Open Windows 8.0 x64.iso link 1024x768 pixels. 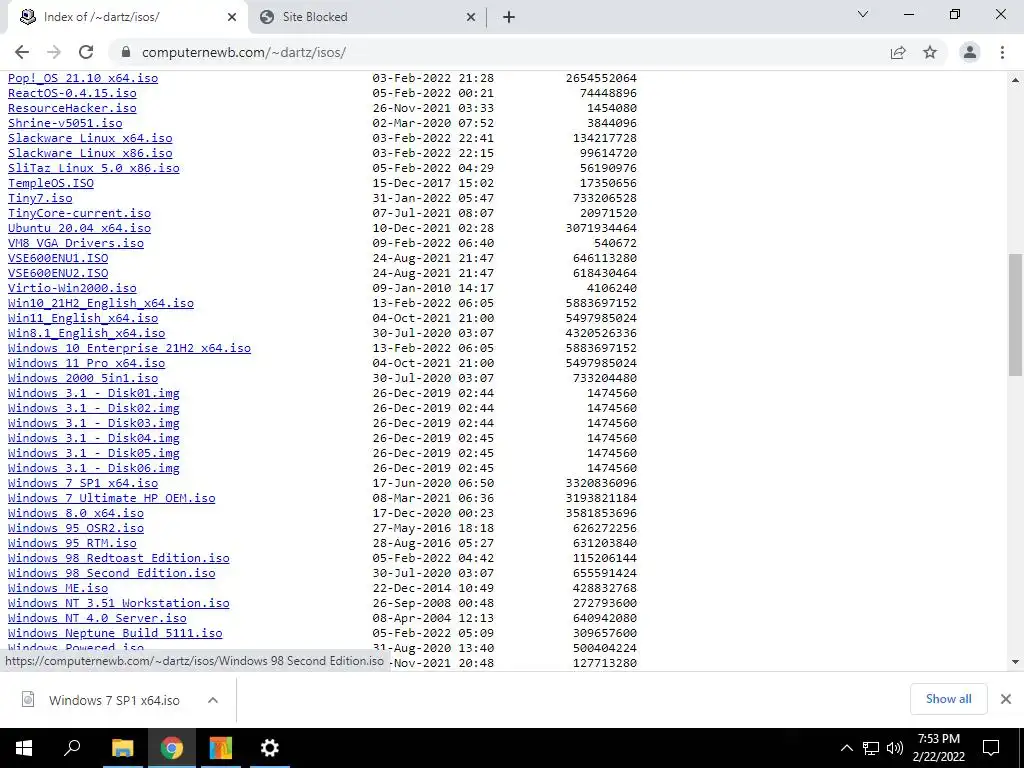coord(76,513)
